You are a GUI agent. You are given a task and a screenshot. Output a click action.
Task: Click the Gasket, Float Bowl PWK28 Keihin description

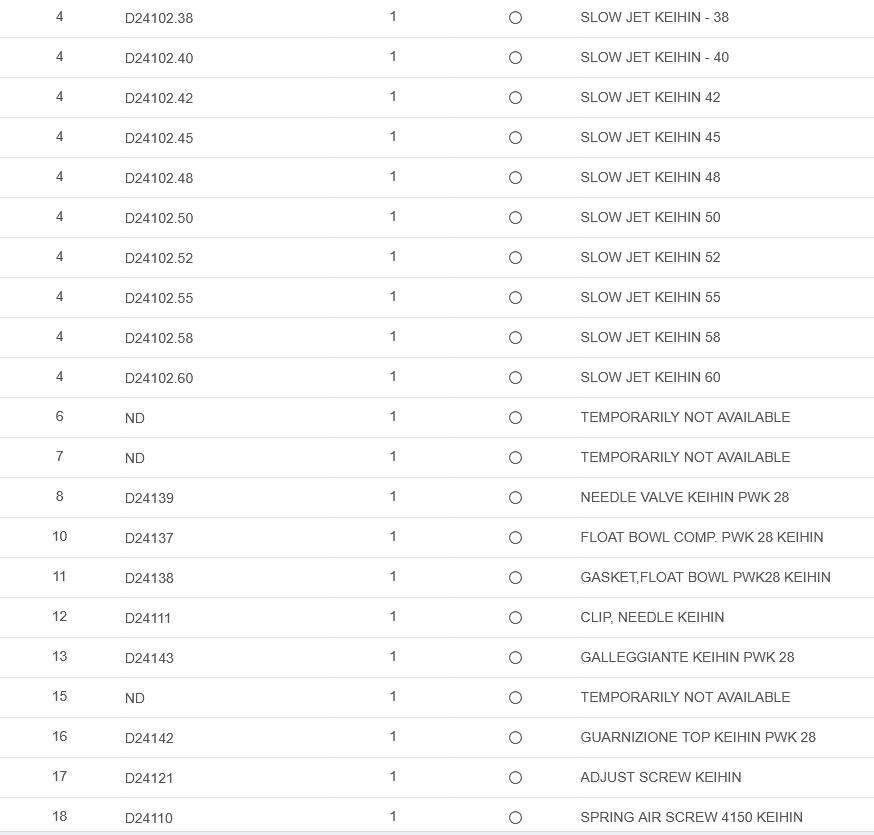click(705, 577)
